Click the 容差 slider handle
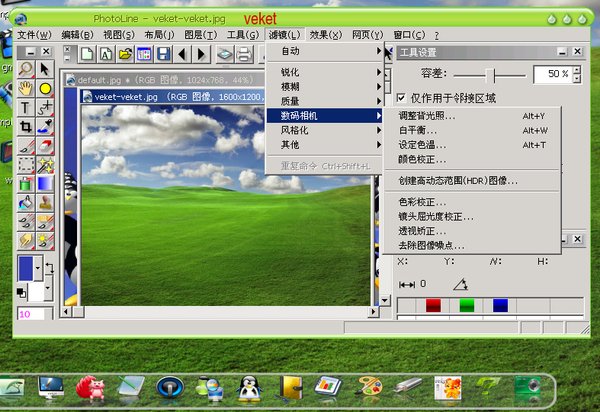Image resolution: width=600 pixels, height=412 pixels. (x=490, y=74)
